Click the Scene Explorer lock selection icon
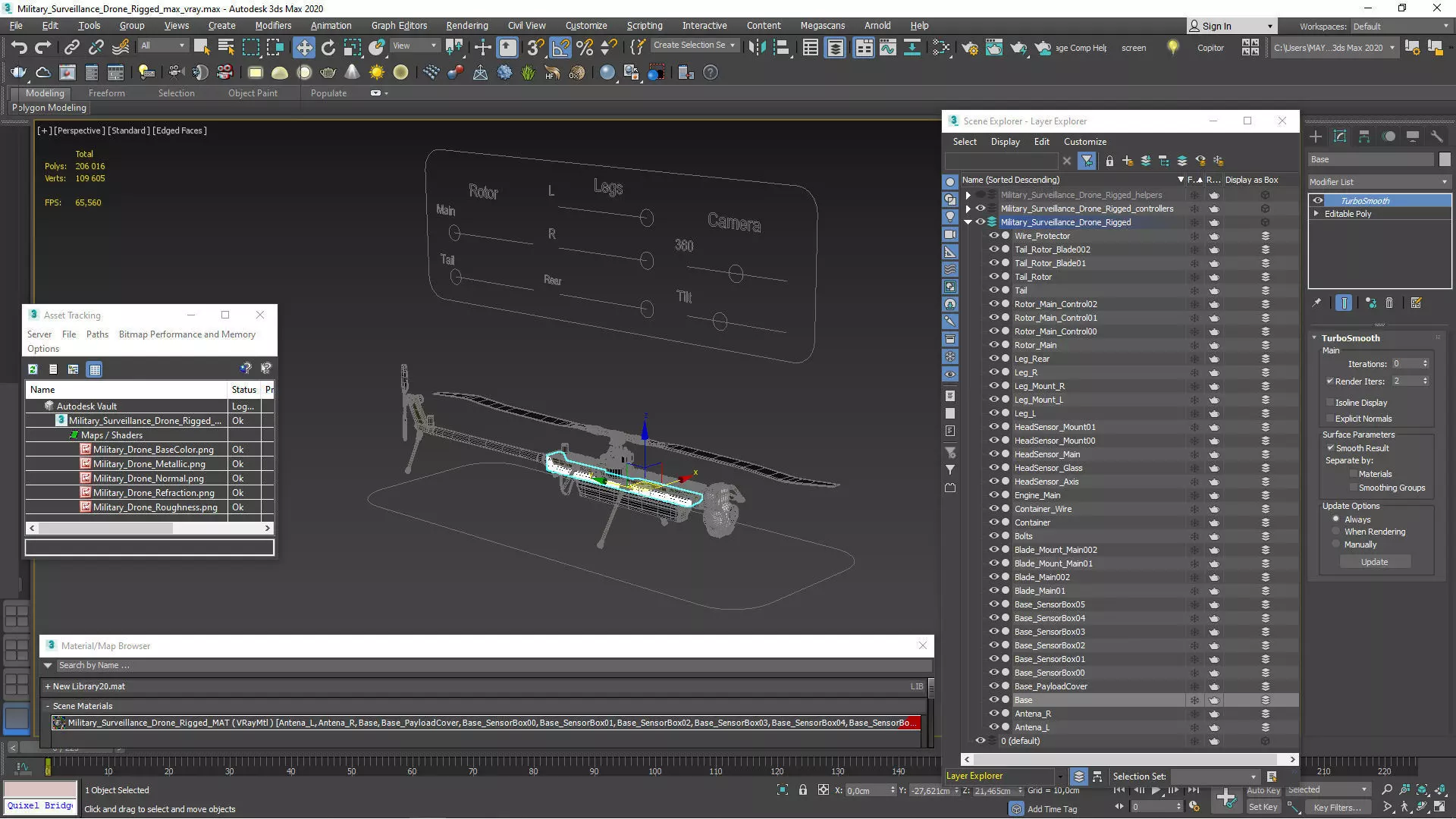 (1109, 161)
